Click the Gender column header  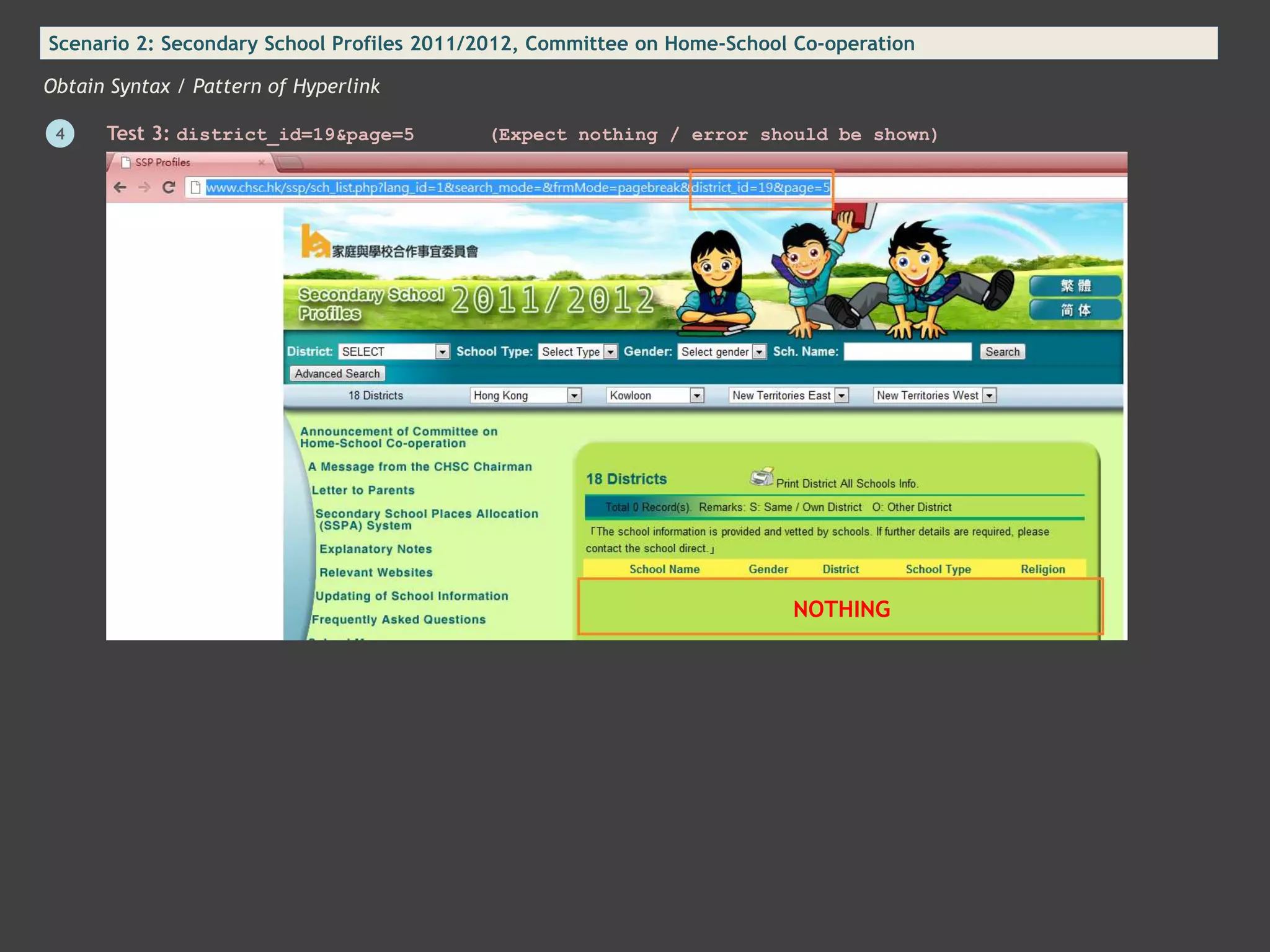click(768, 569)
